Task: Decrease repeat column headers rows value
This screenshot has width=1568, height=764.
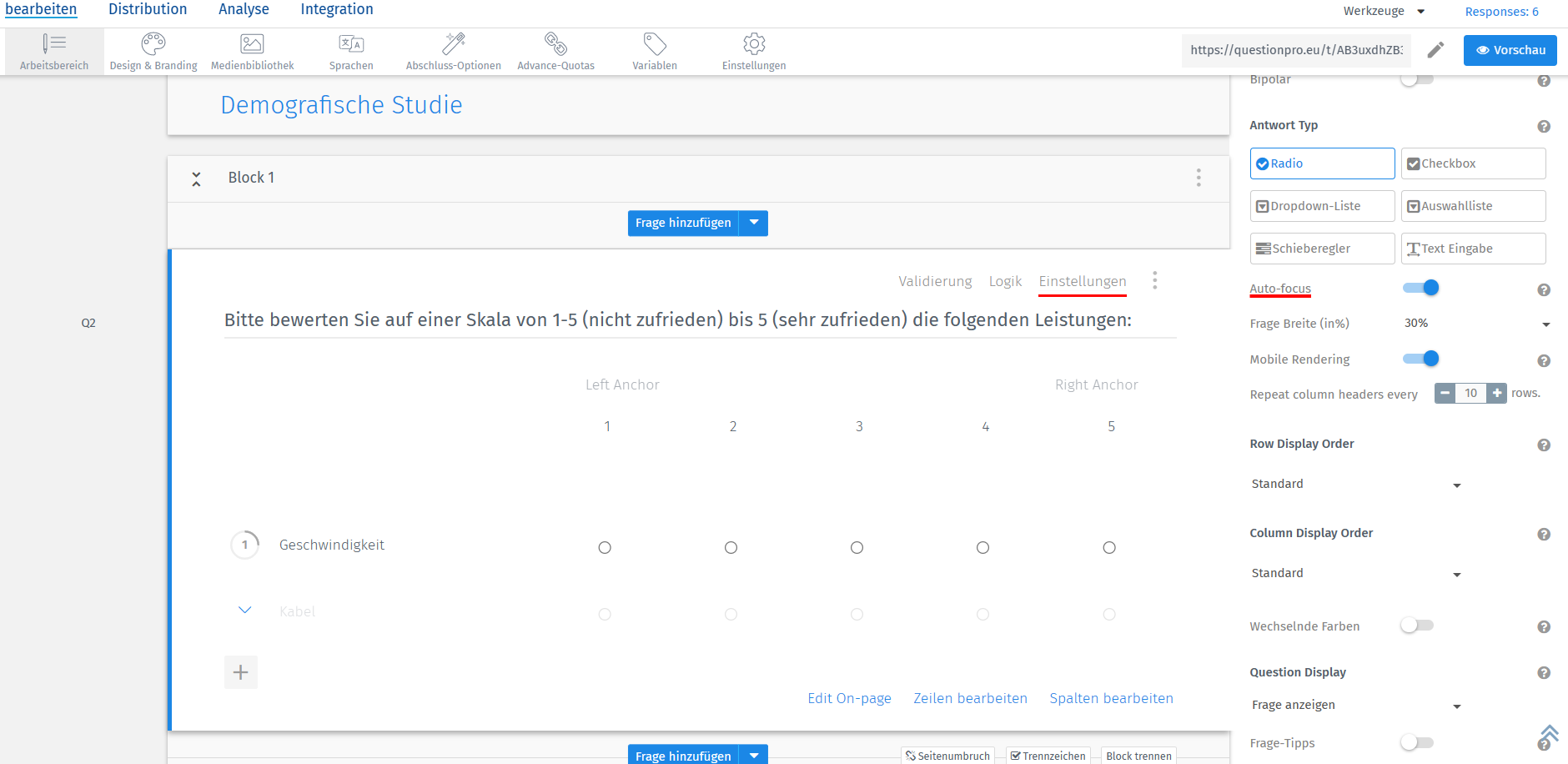Action: click(x=1445, y=393)
